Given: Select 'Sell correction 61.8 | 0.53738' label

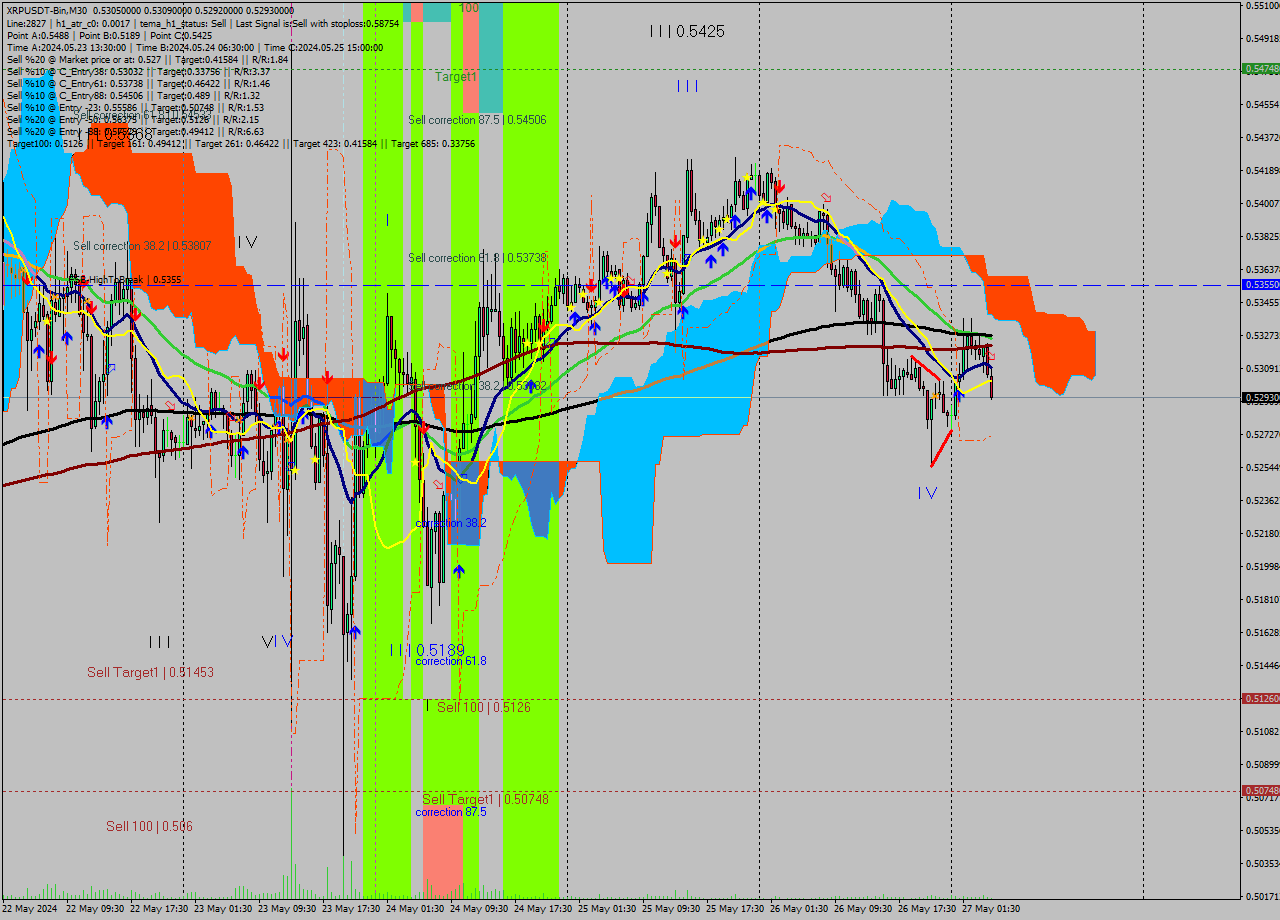Looking at the screenshot, I should coord(477,258).
